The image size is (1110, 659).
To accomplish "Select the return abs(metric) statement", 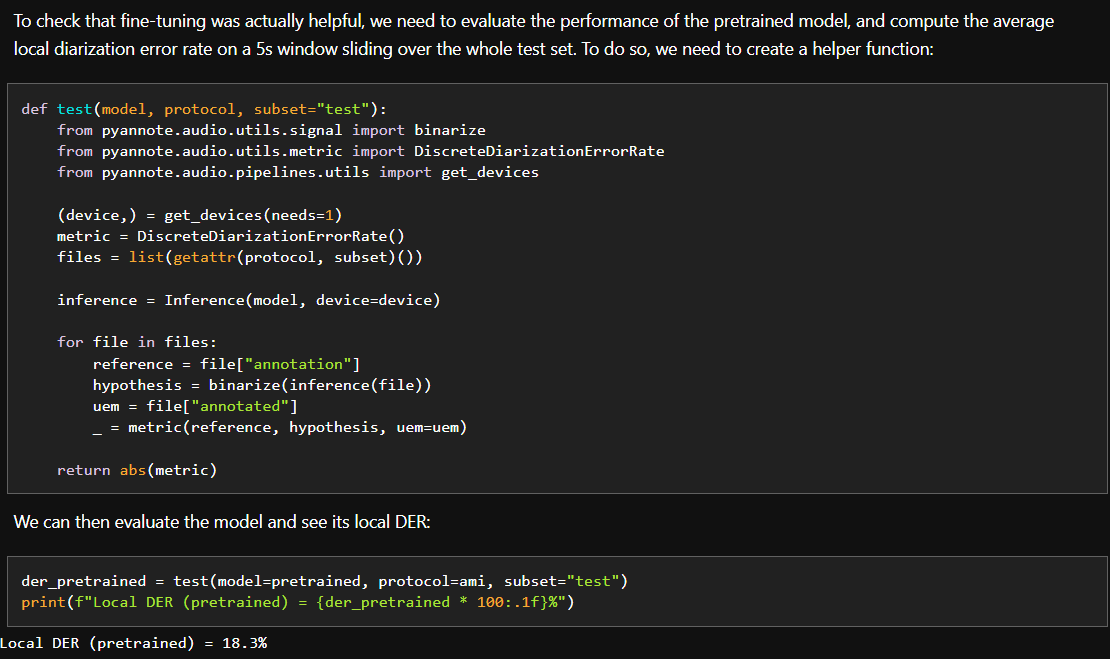I will pos(140,469).
